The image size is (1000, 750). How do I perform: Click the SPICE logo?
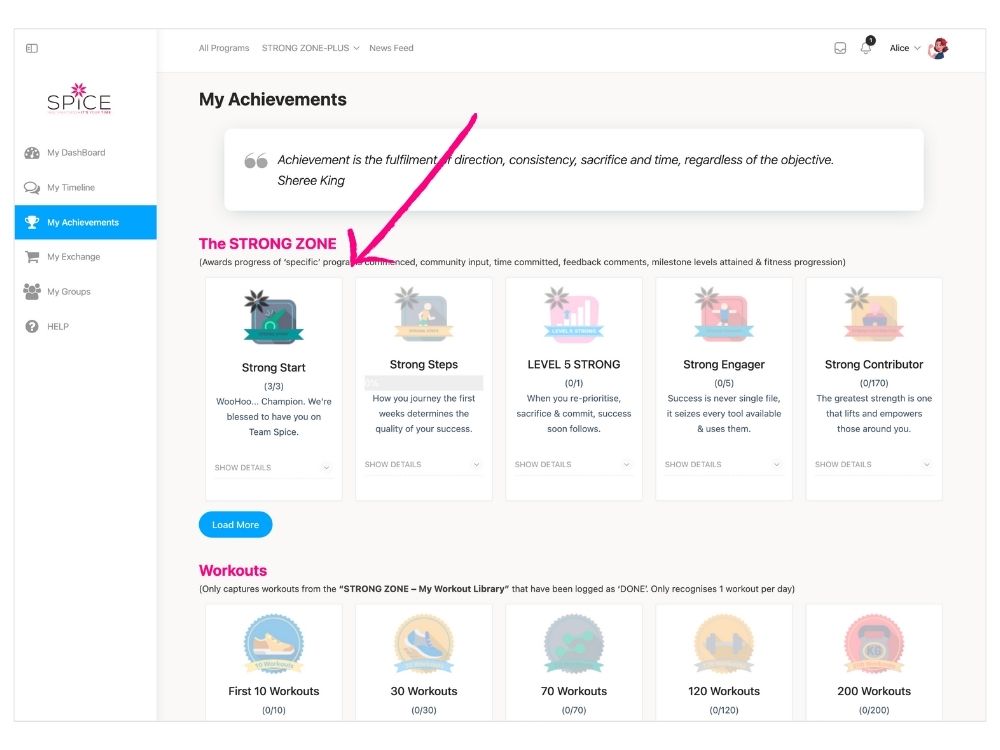tap(79, 100)
